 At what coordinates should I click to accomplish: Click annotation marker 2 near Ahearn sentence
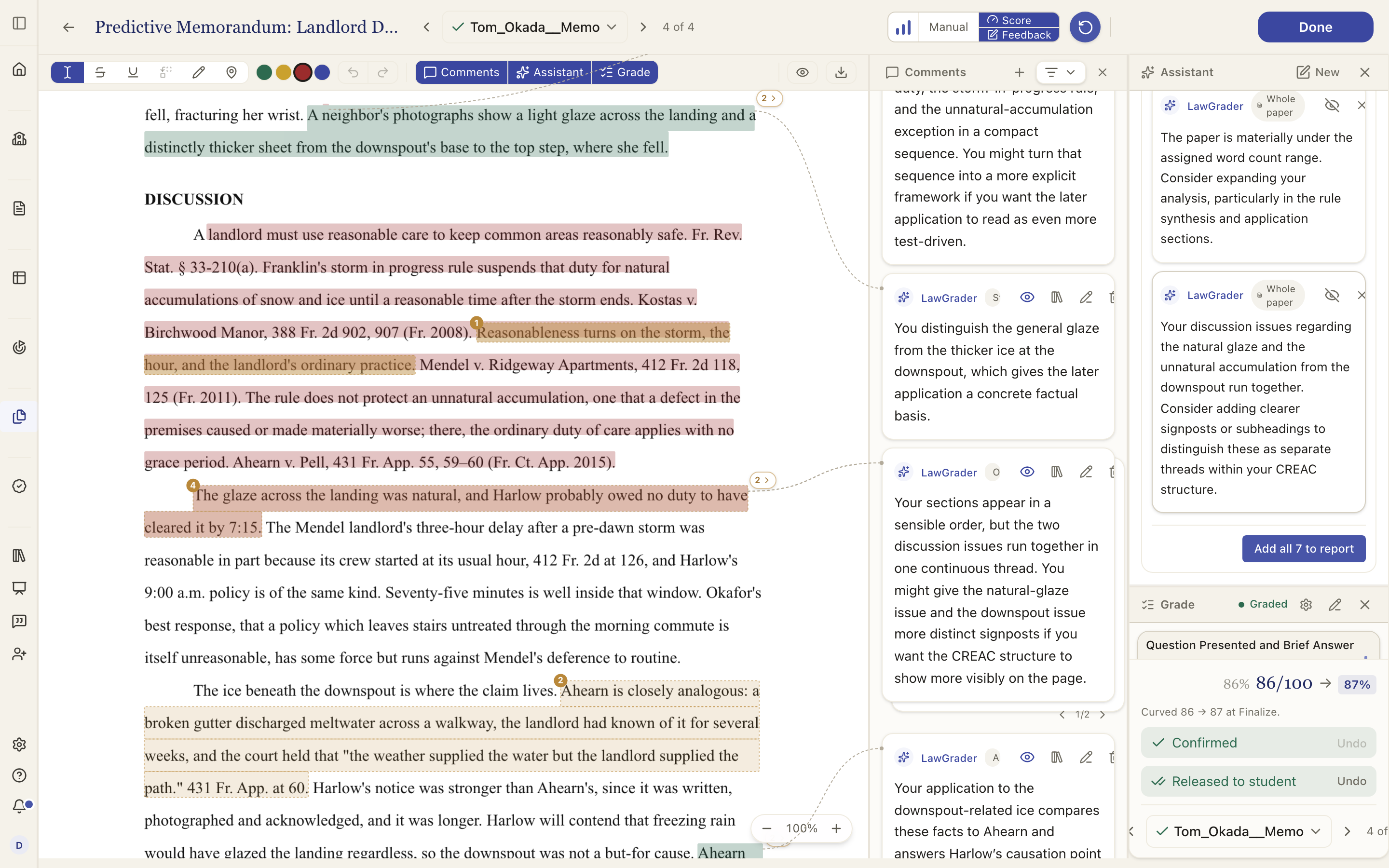(x=560, y=680)
